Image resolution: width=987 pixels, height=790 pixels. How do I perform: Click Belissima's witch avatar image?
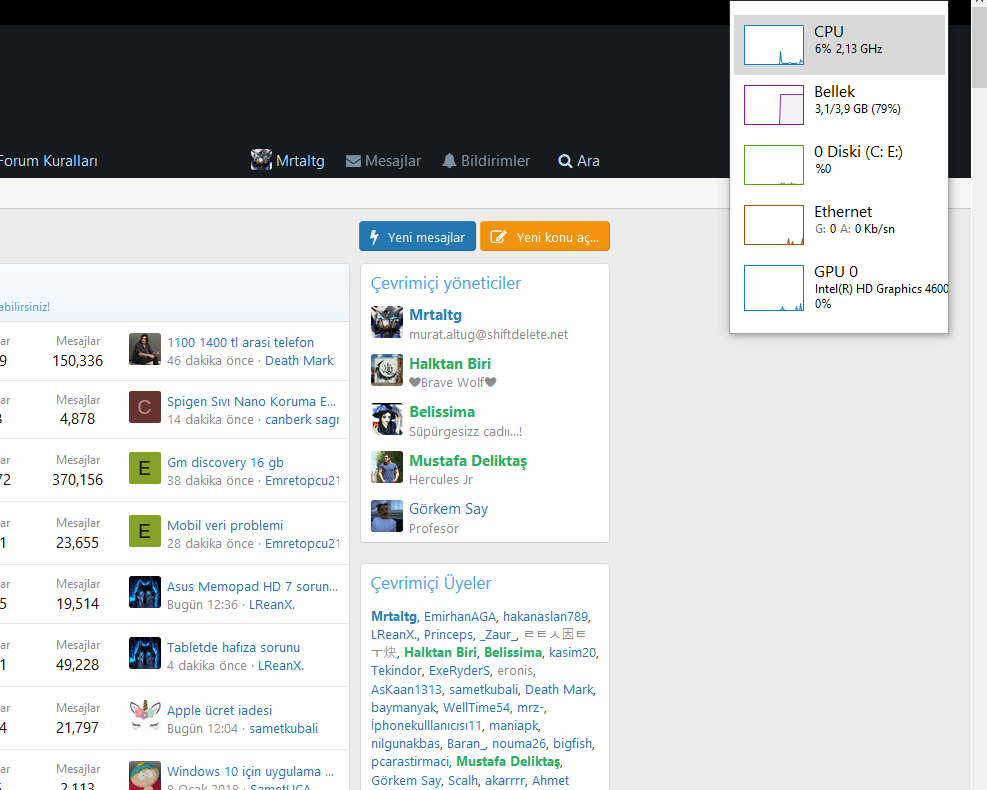click(386, 419)
